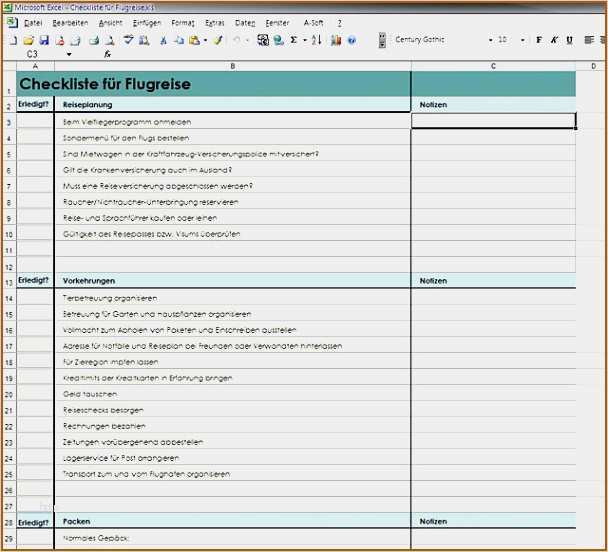Open the Format menu
This screenshot has height=552, width=608.
pyautogui.click(x=183, y=23)
